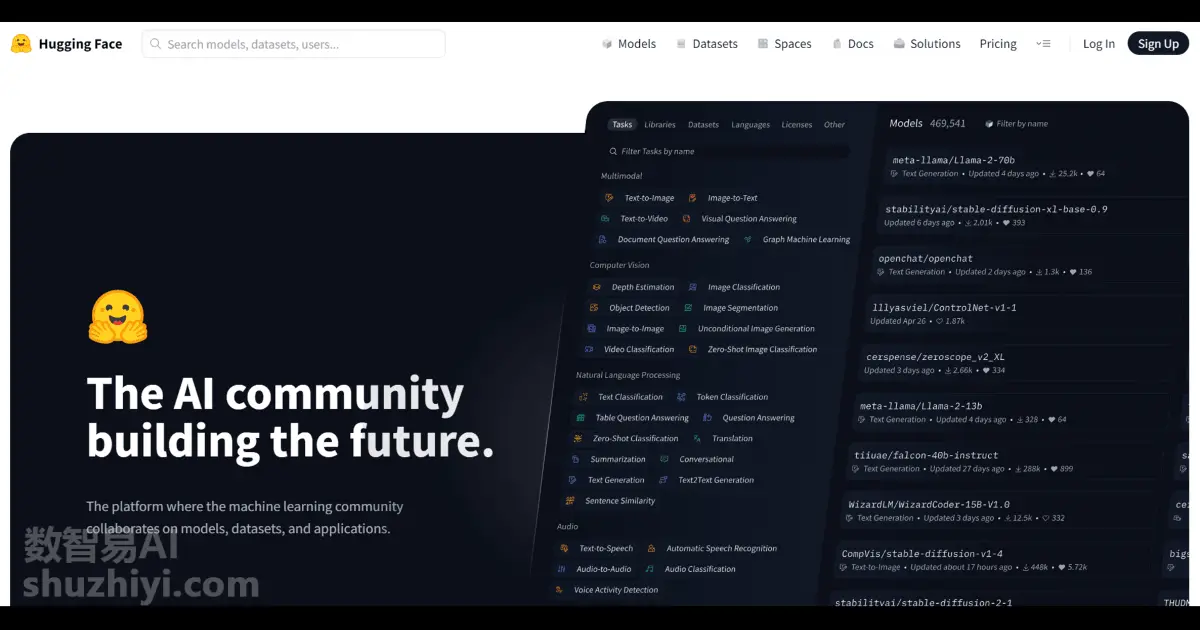
Task: Open the Pricing page
Action: click(998, 44)
